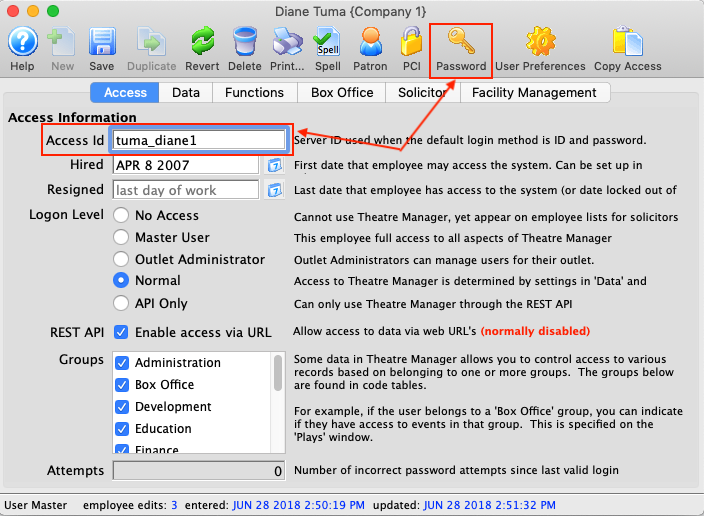This screenshot has height=516, width=704.
Task: Click the User Master status text
Action: (35, 505)
